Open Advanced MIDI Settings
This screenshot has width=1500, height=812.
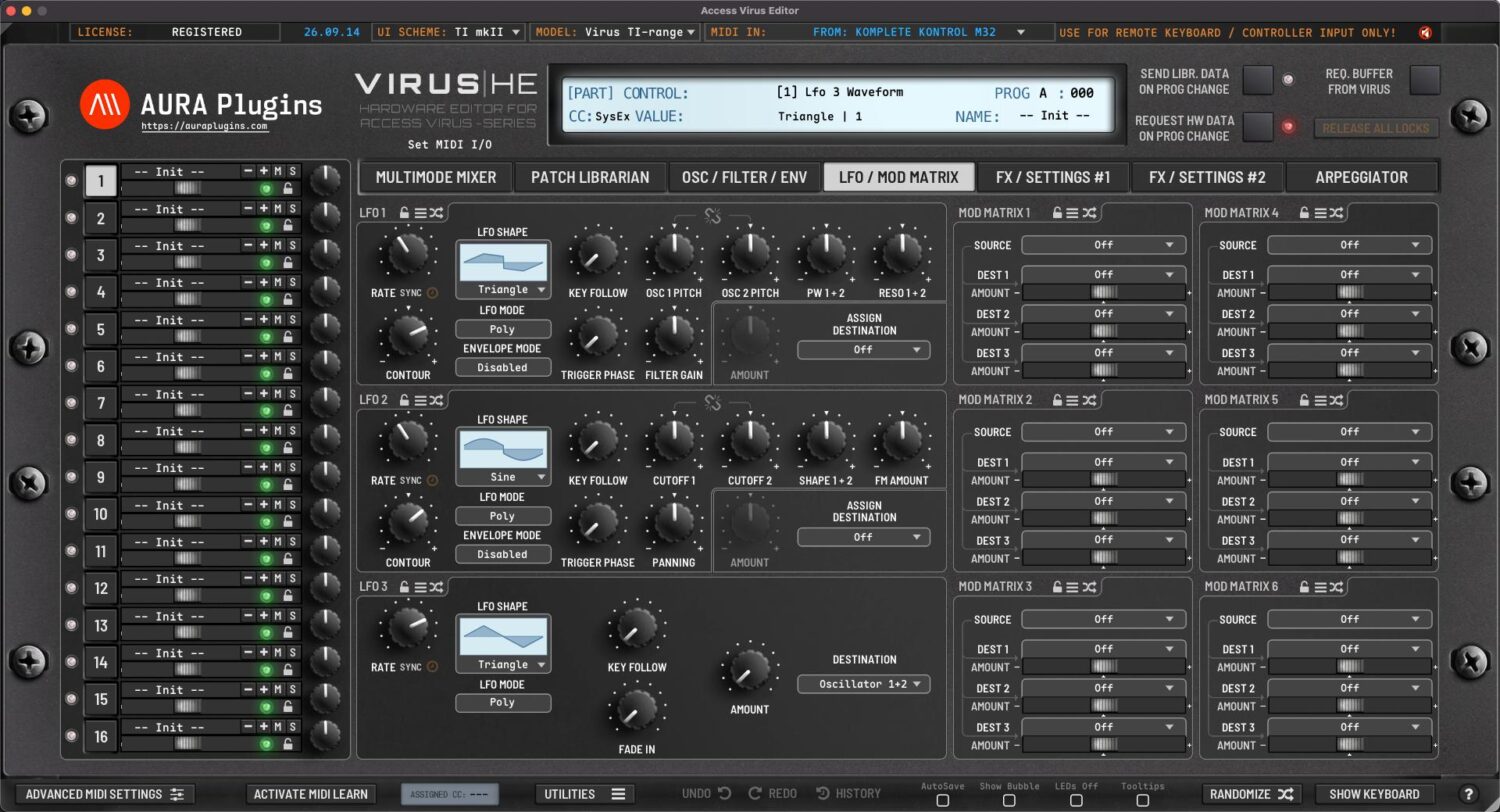coord(105,794)
